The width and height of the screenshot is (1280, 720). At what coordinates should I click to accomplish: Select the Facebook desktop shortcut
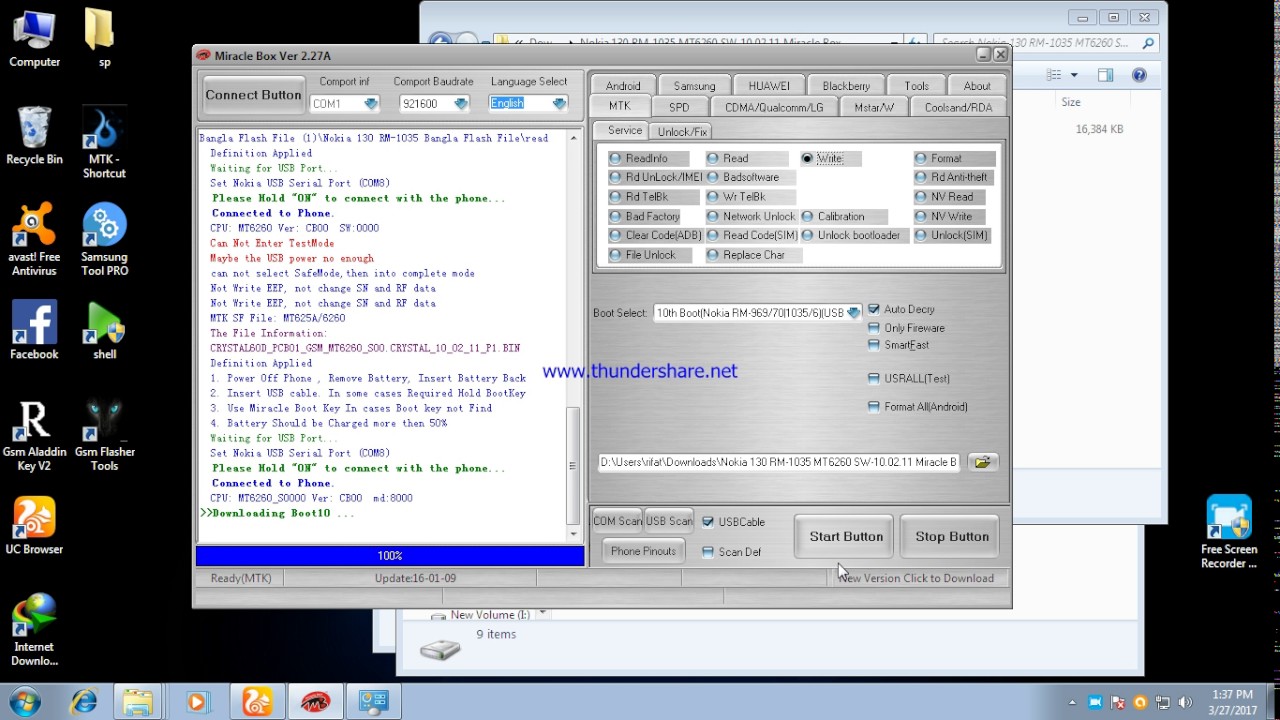pyautogui.click(x=34, y=331)
